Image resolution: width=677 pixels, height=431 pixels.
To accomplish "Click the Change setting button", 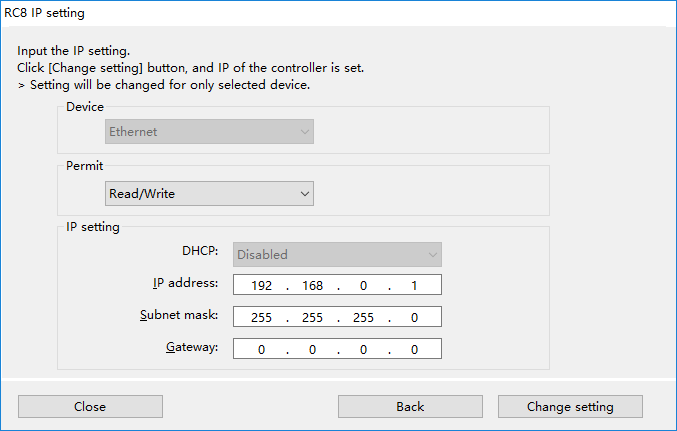I will (570, 406).
